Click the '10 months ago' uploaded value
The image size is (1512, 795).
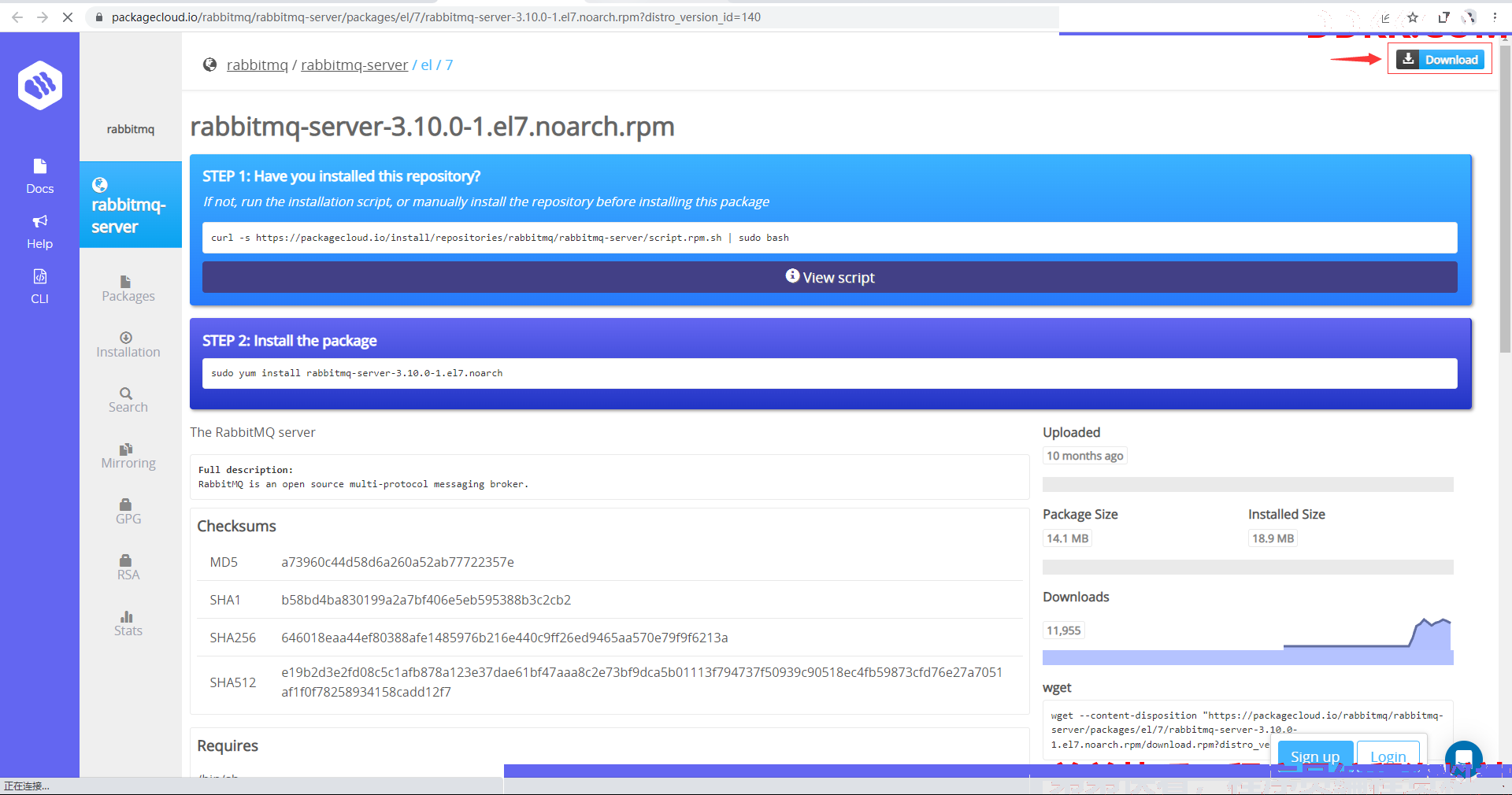(1085, 456)
